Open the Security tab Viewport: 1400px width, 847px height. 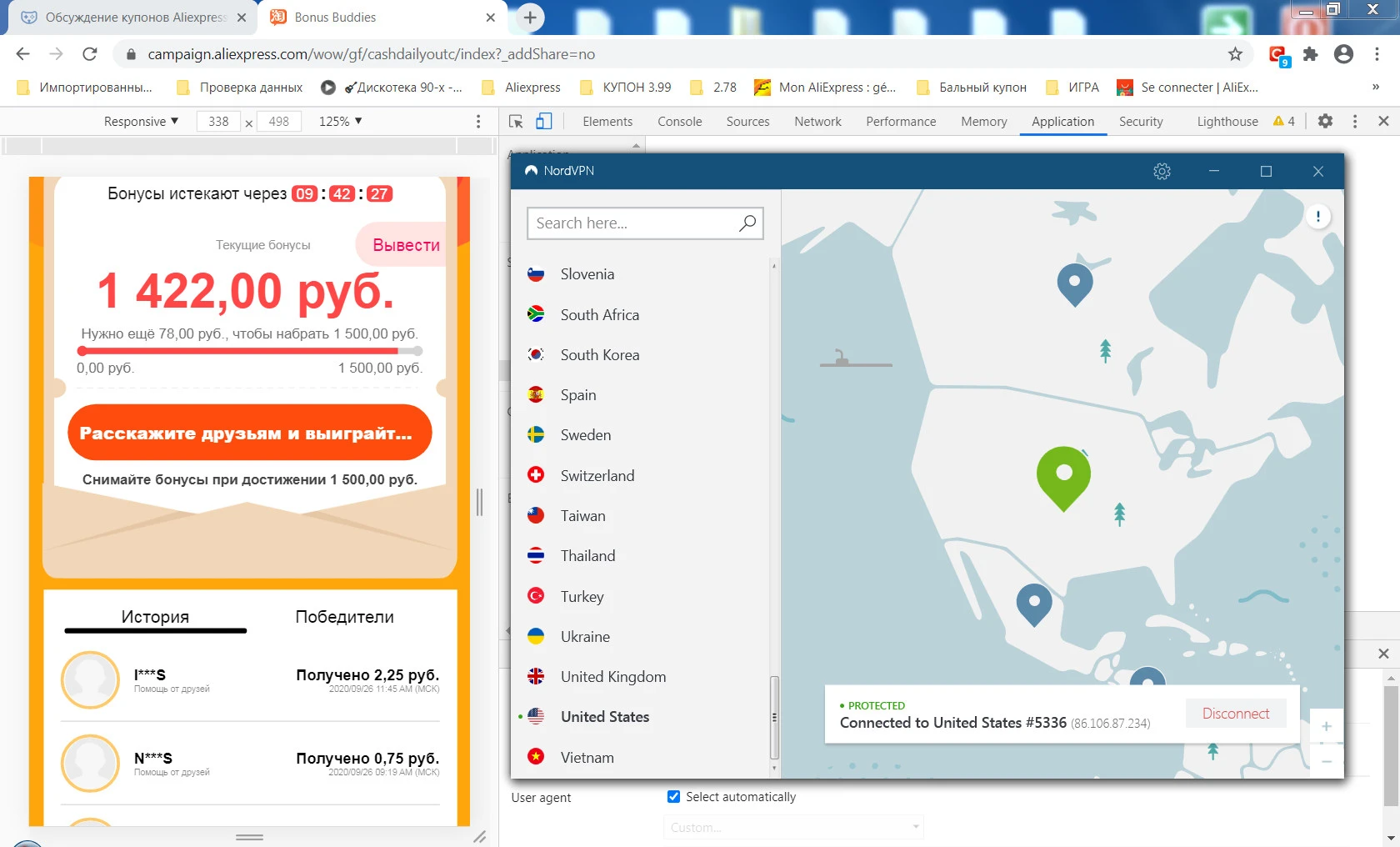click(x=1141, y=122)
